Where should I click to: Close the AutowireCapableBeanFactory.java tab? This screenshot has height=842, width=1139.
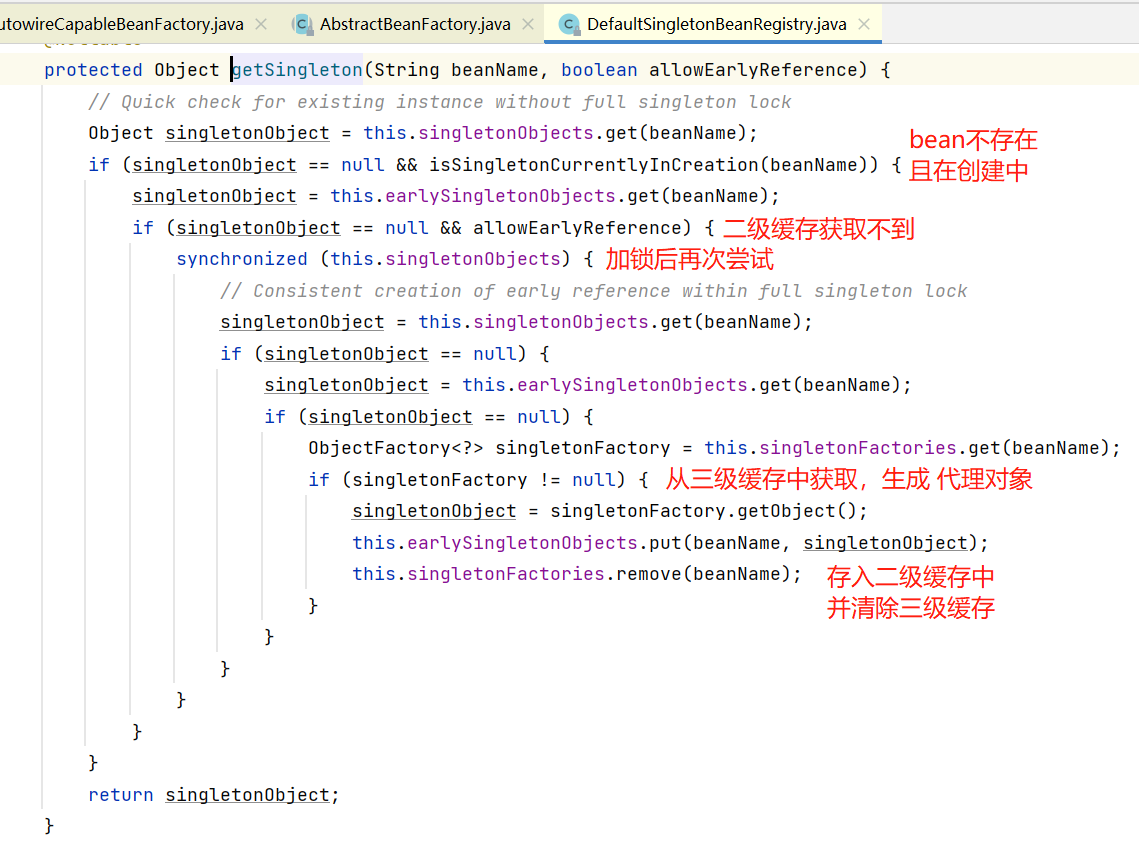pos(261,24)
